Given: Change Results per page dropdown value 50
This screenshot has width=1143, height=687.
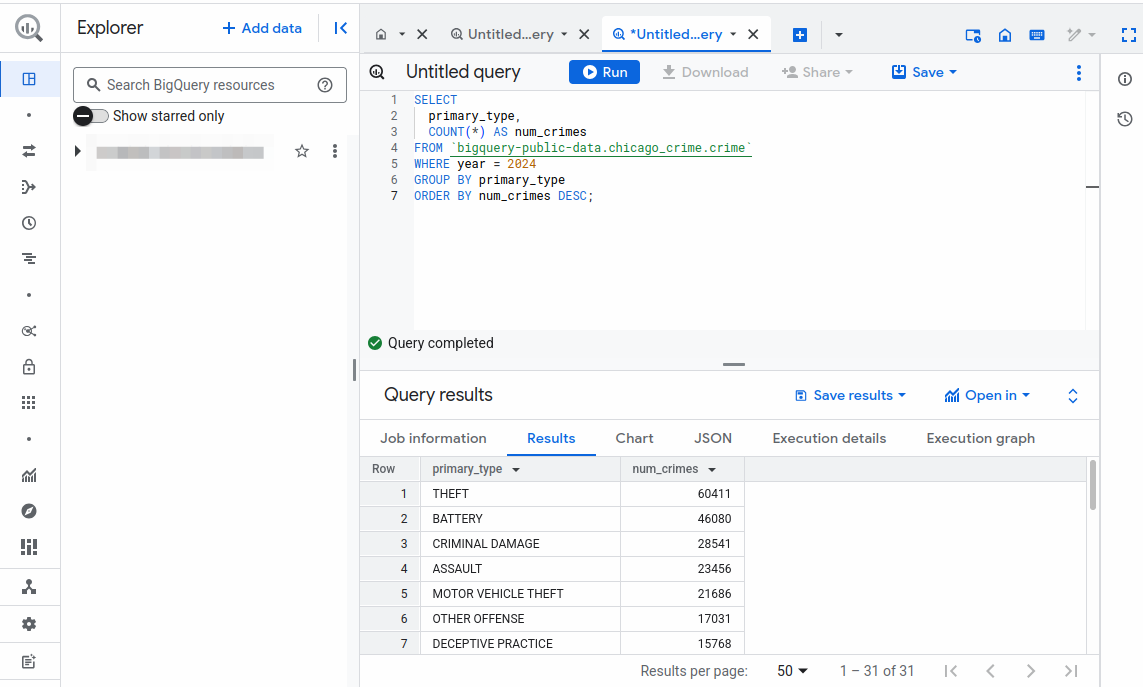Looking at the screenshot, I should click(x=792, y=671).
